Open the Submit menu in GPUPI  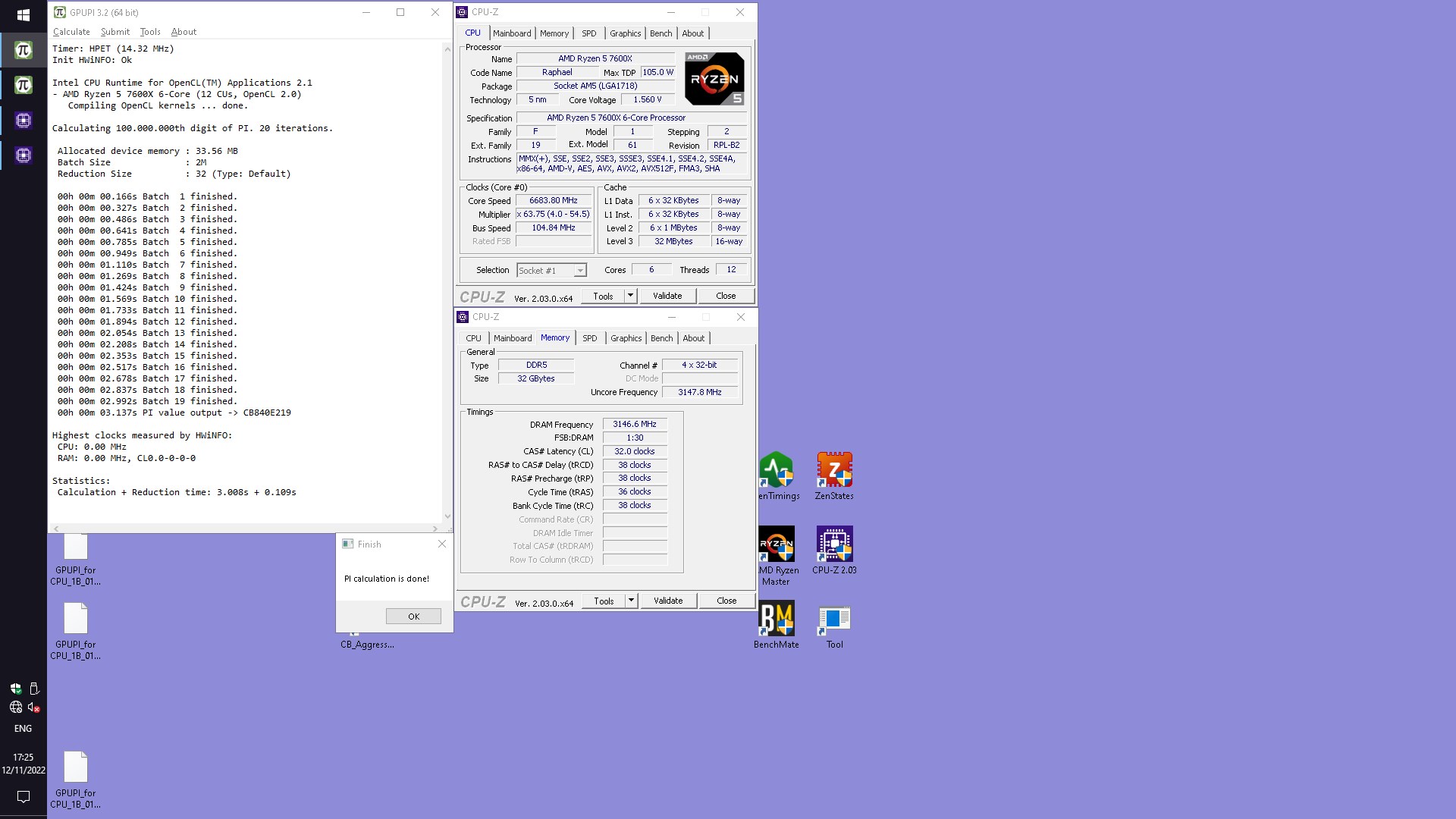pyautogui.click(x=115, y=32)
